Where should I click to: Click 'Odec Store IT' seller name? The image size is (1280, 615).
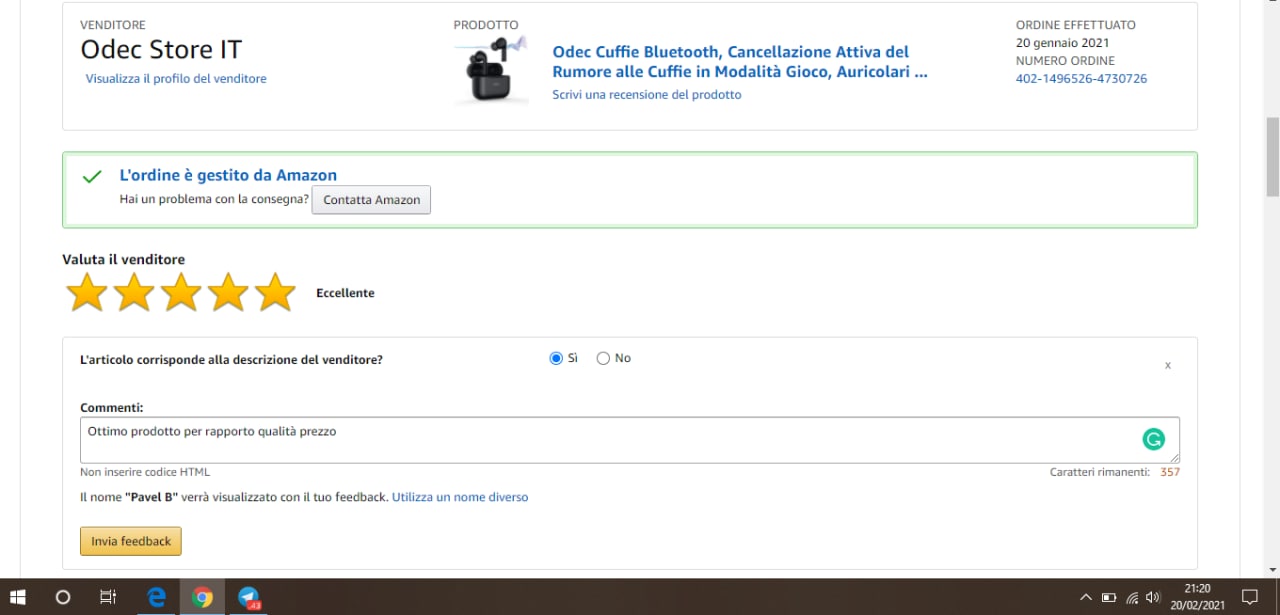(161, 49)
